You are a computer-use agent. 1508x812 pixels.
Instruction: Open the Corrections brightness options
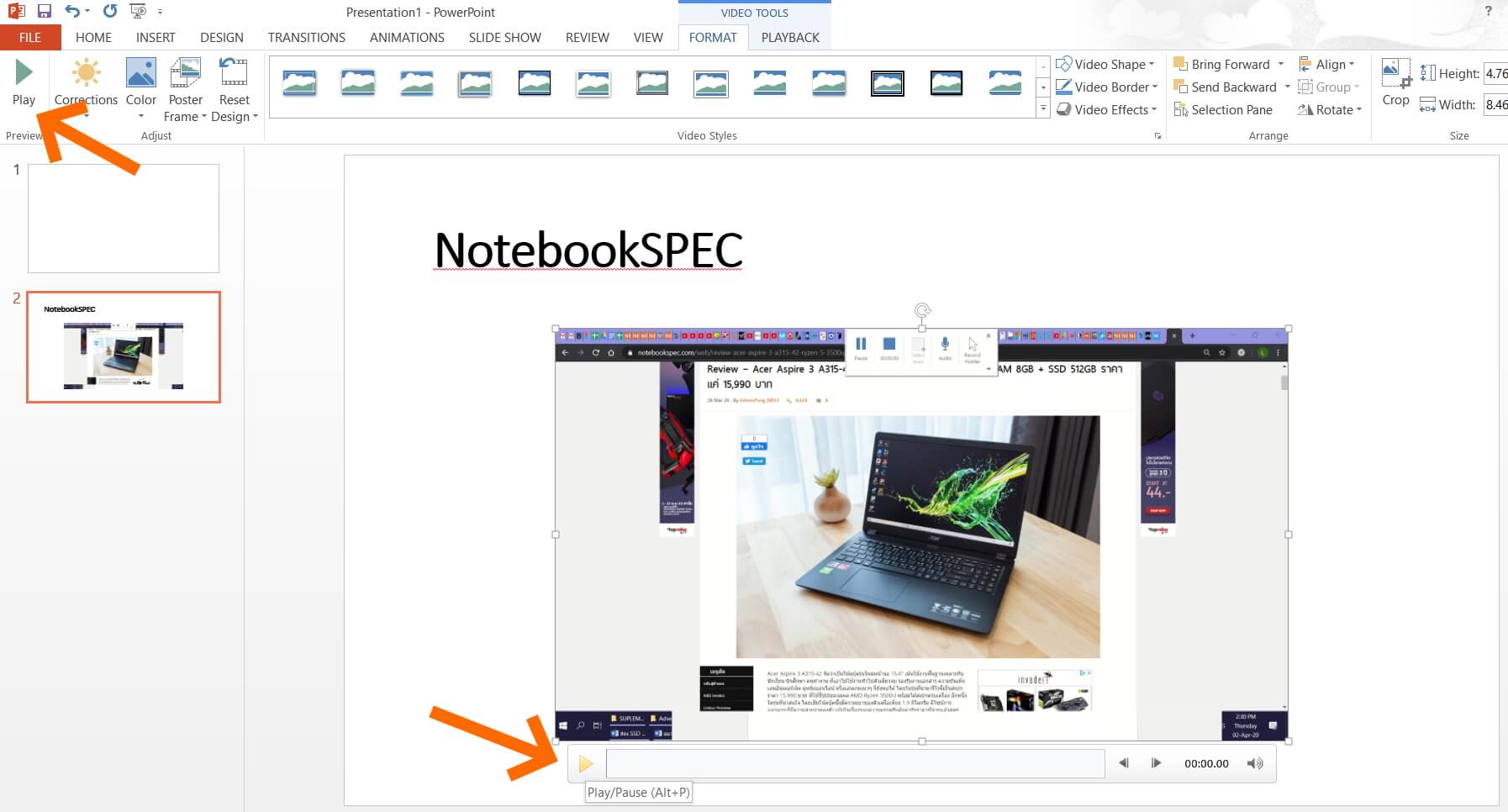(x=86, y=87)
